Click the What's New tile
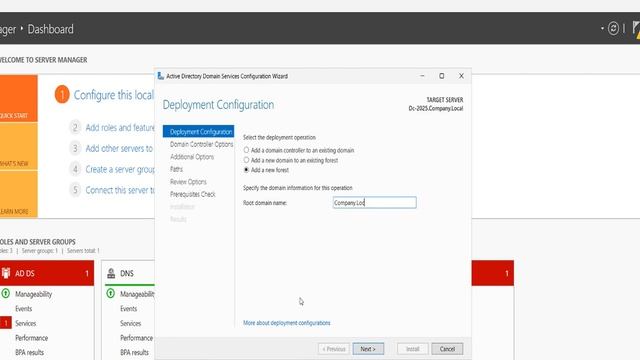The image size is (640, 360). point(19,147)
